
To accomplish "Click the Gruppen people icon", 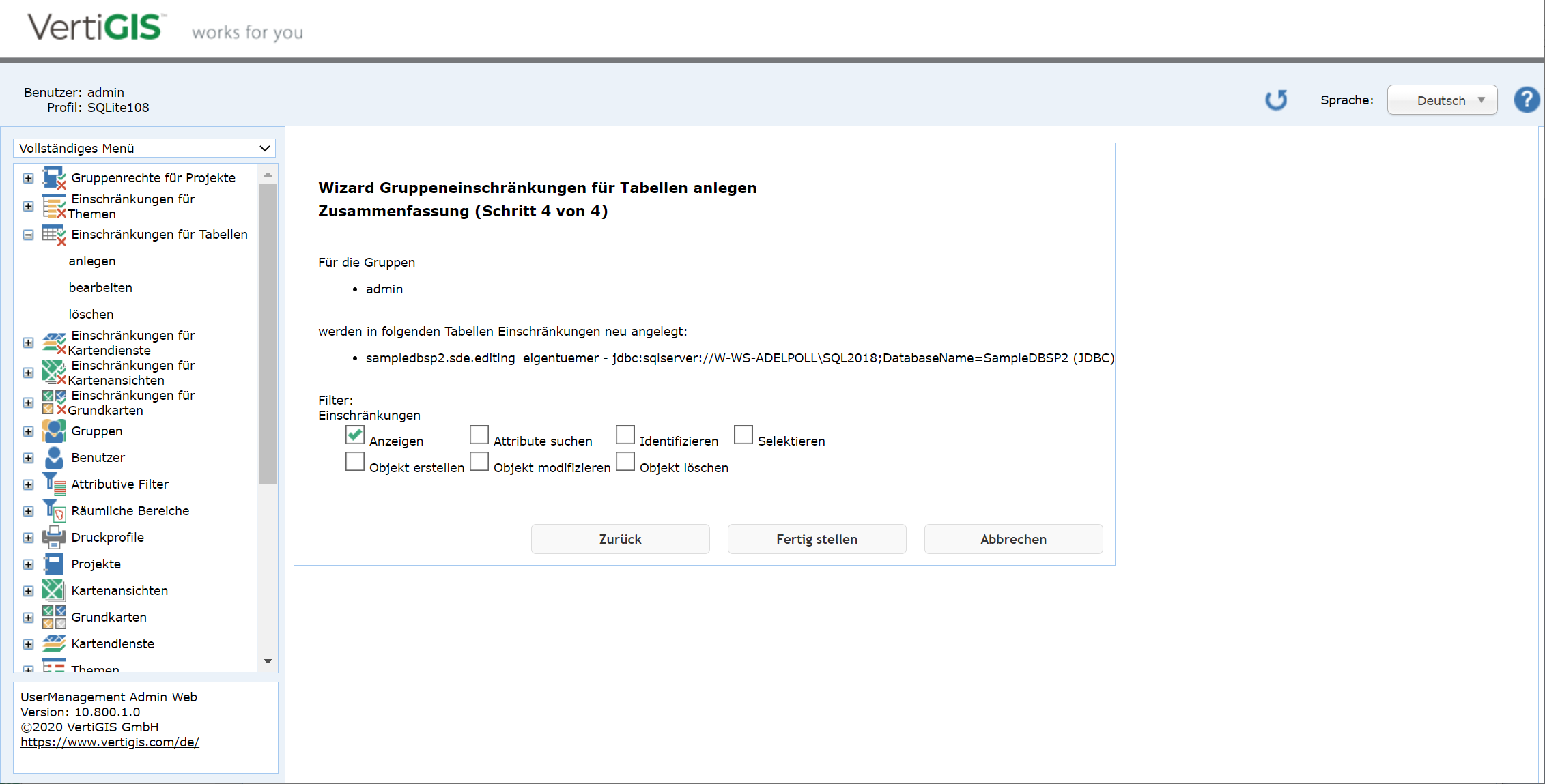I will [x=54, y=431].
